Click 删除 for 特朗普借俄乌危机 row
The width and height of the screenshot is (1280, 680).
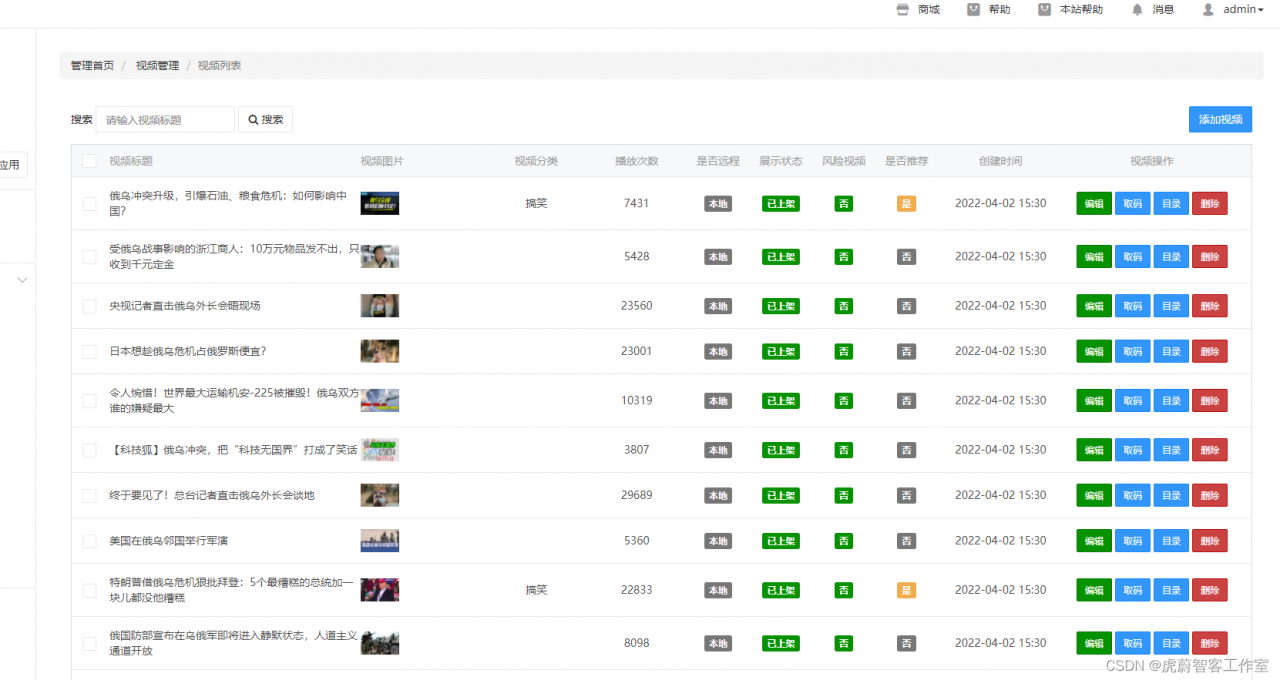point(1210,590)
